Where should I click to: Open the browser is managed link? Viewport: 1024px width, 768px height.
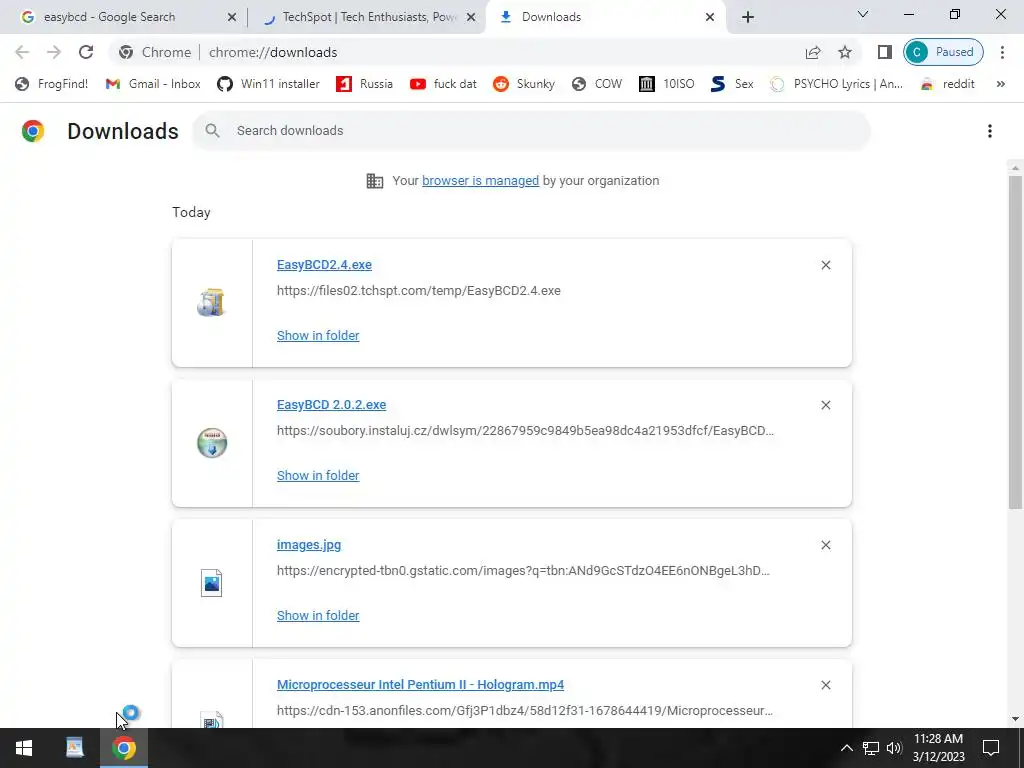[481, 181]
